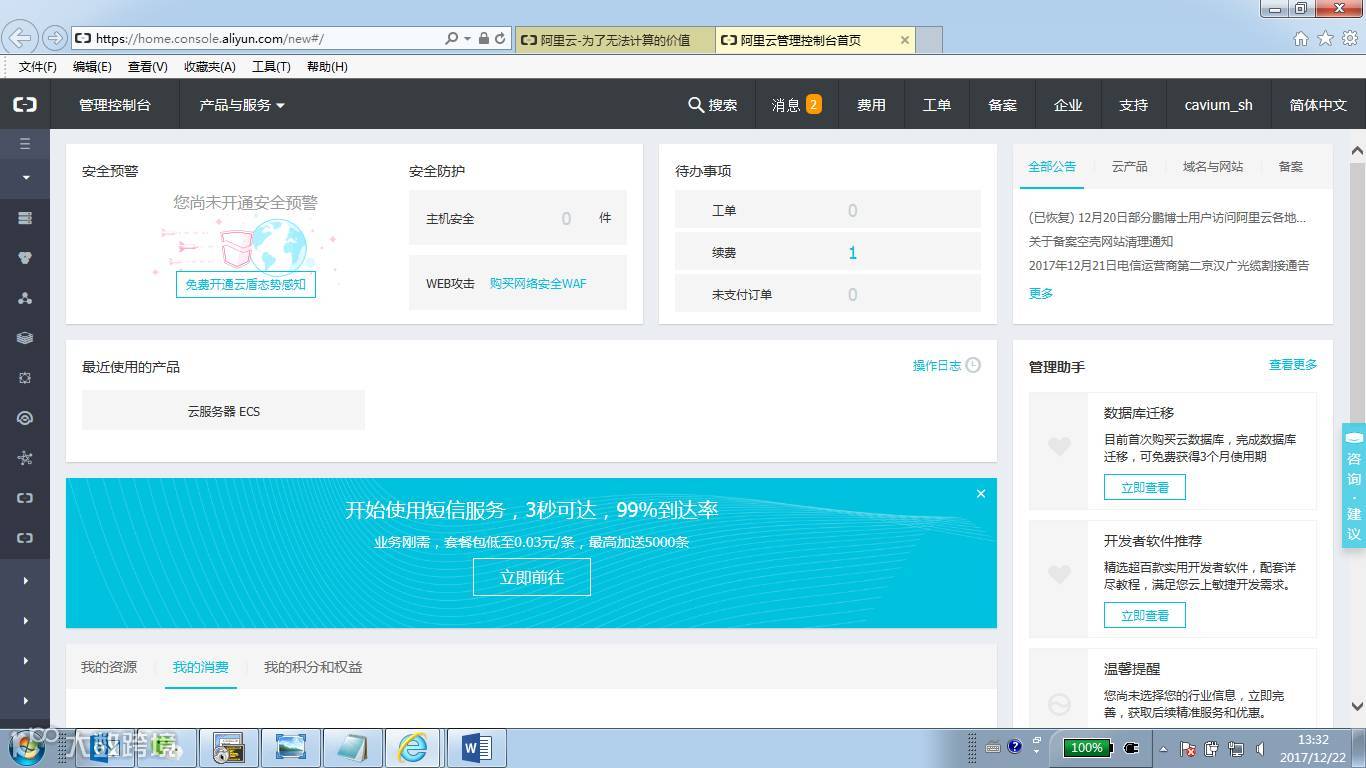Switch to the 阿里云-为了无法计算的价值 browser tab
The width and height of the screenshot is (1366, 768).
click(615, 40)
